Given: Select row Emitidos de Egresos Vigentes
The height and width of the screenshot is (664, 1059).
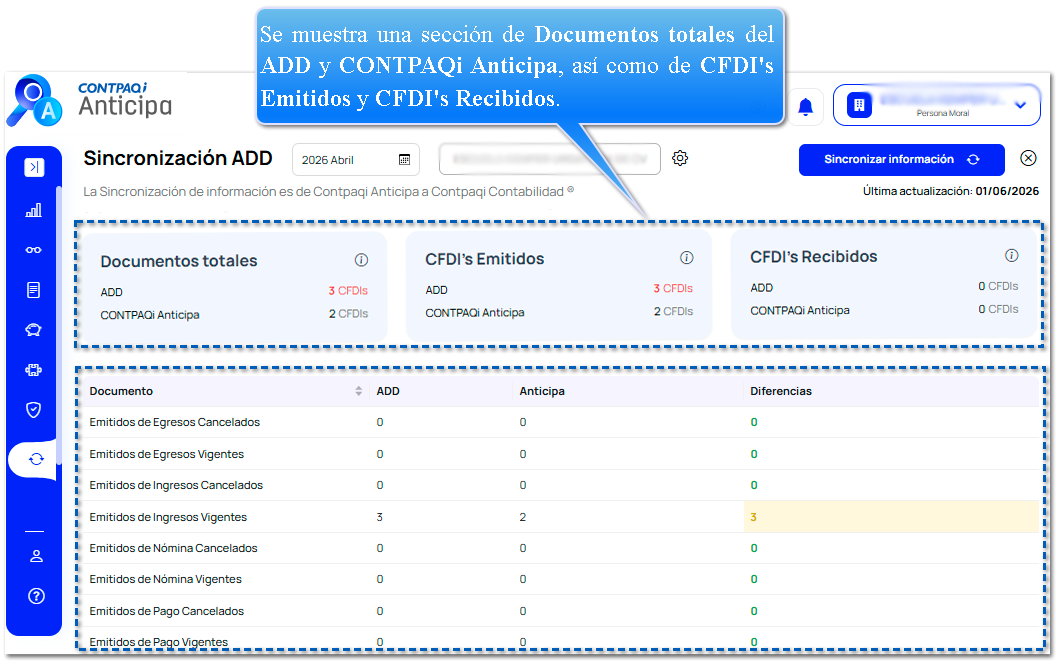Looking at the screenshot, I should tap(560, 454).
